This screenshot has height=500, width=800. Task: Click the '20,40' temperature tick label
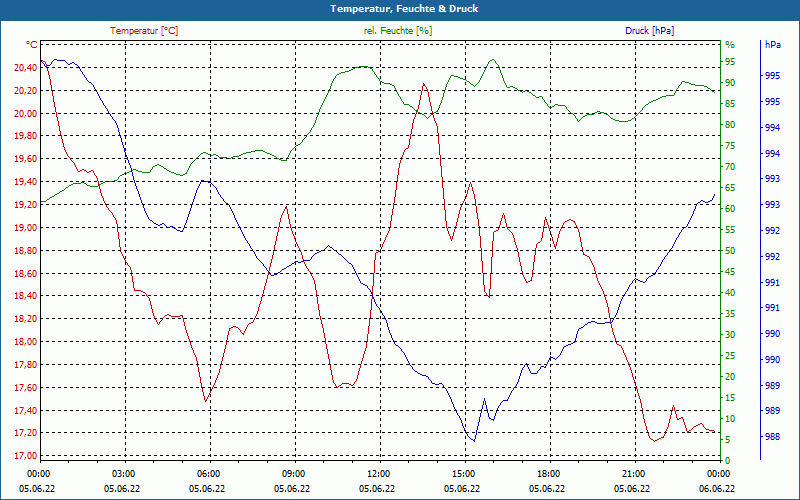tap(27, 68)
